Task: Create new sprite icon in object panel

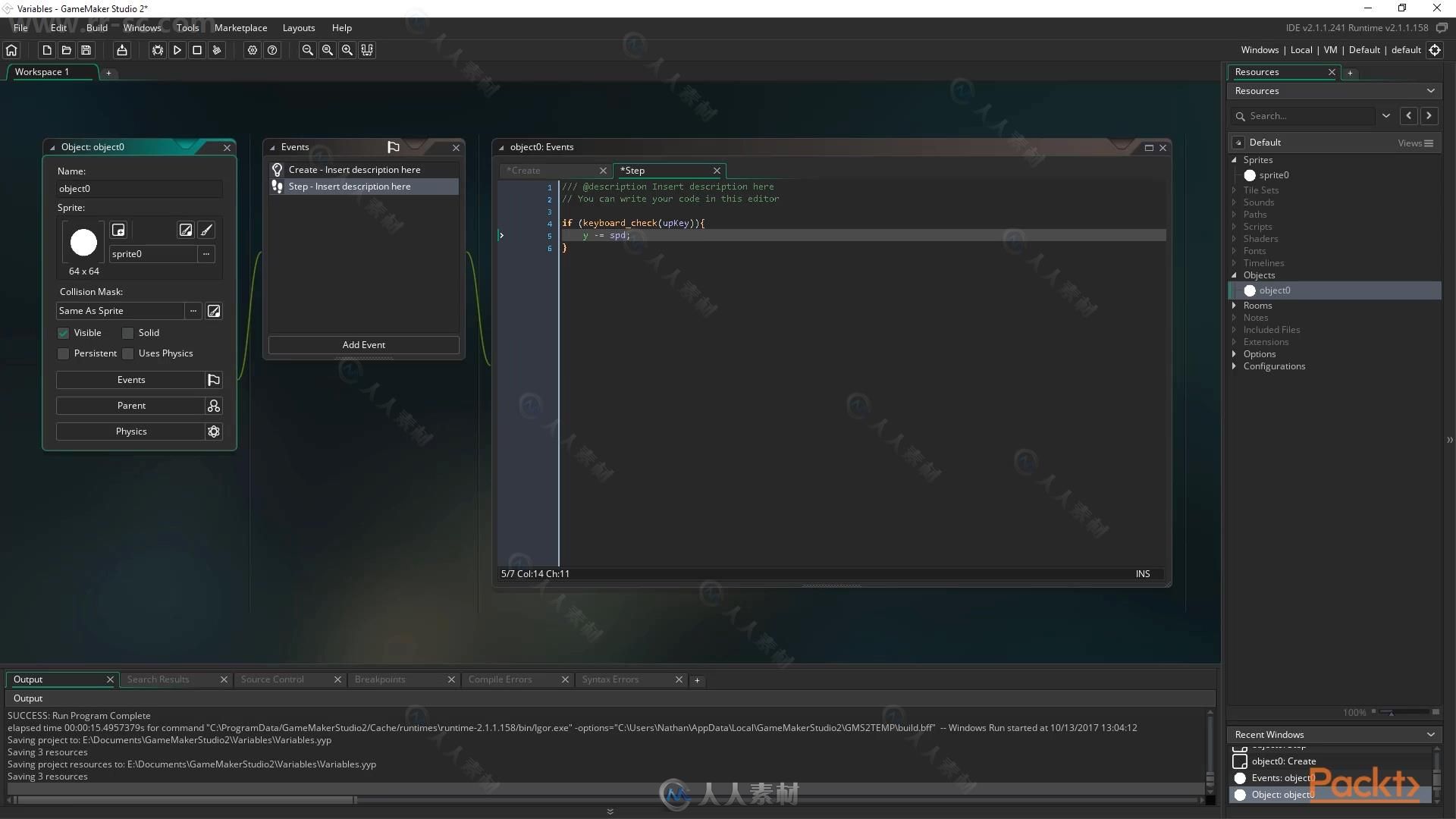Action: pyautogui.click(x=118, y=230)
